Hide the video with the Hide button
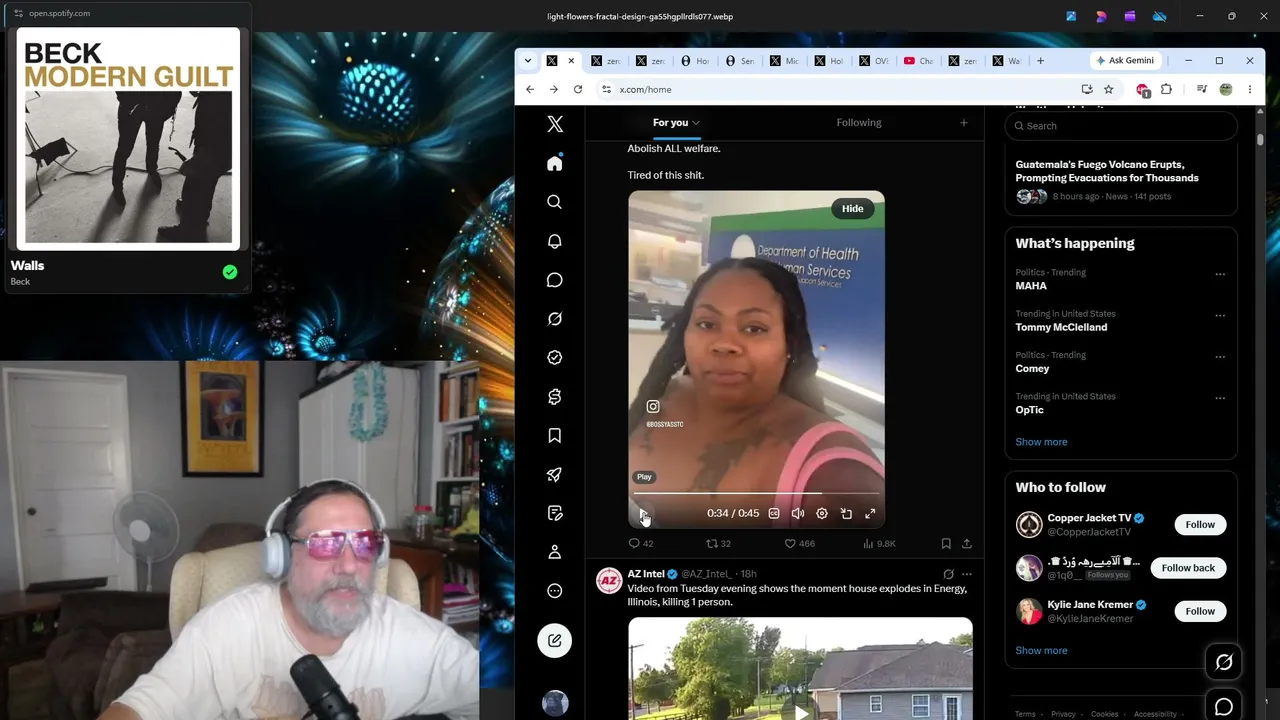Image resolution: width=1280 pixels, height=720 pixels. click(x=853, y=208)
